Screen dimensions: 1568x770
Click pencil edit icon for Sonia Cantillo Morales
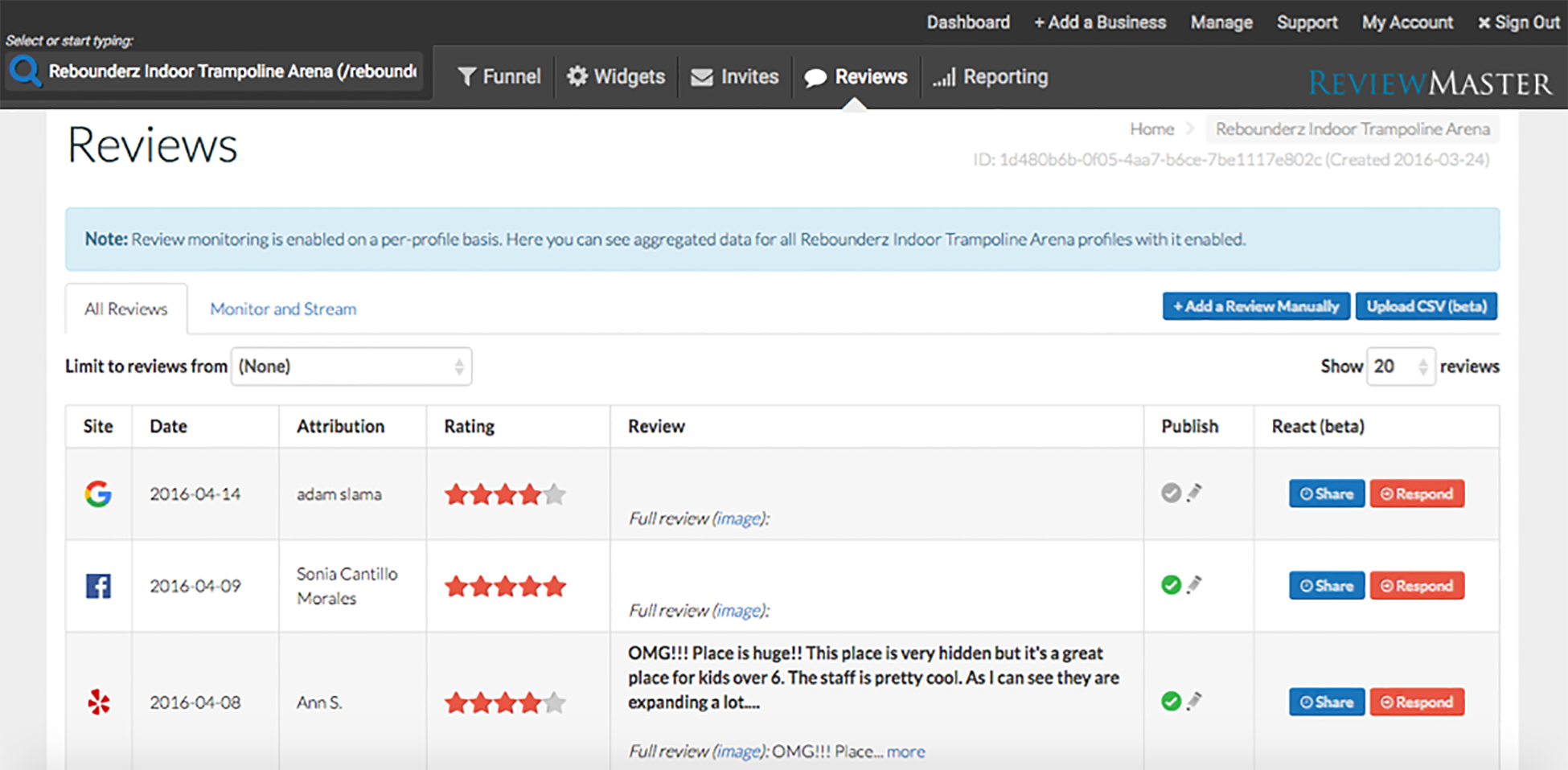coord(1195,584)
